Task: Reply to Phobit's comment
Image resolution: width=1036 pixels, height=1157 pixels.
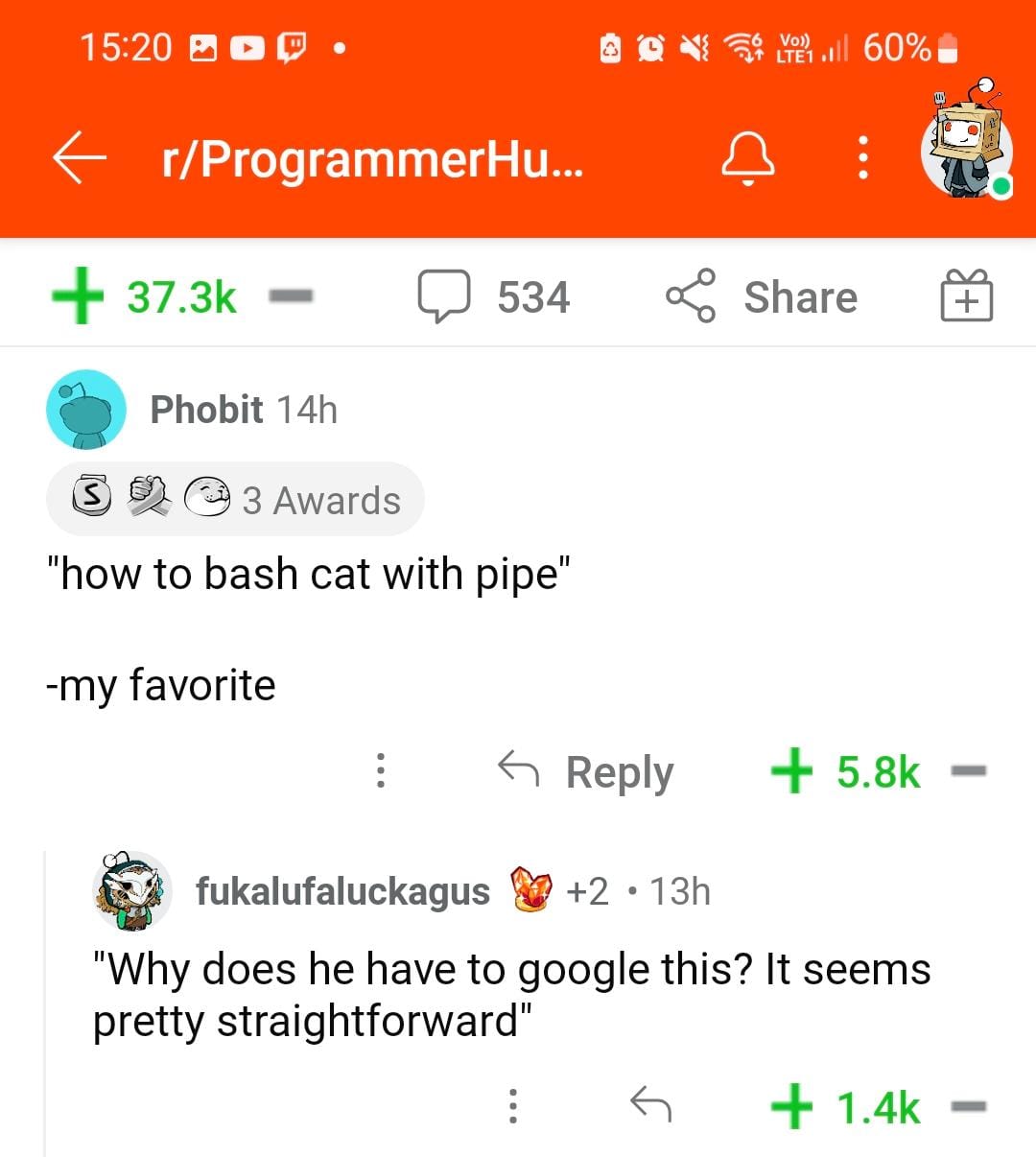Action: coord(585,770)
